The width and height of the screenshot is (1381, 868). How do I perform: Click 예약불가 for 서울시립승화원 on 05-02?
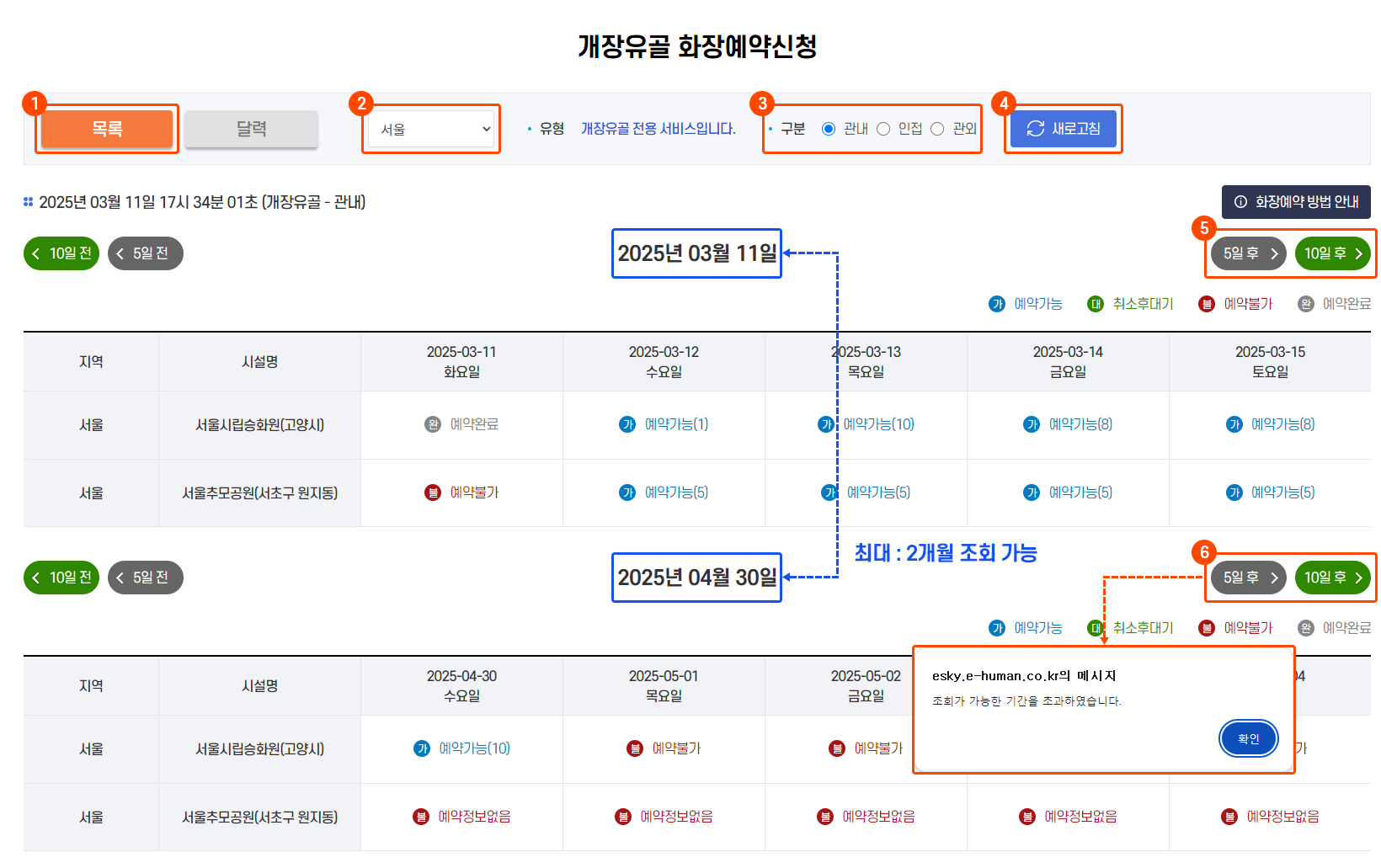click(866, 748)
